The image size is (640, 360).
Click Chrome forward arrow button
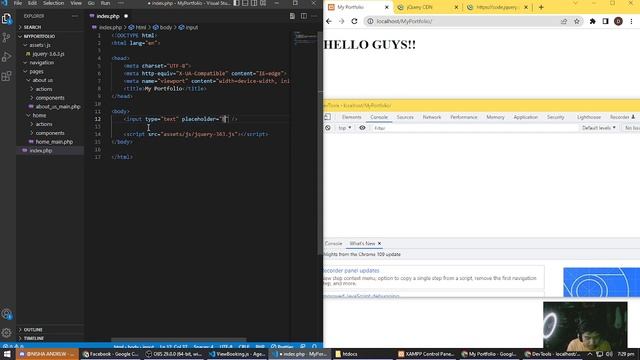click(342, 21)
